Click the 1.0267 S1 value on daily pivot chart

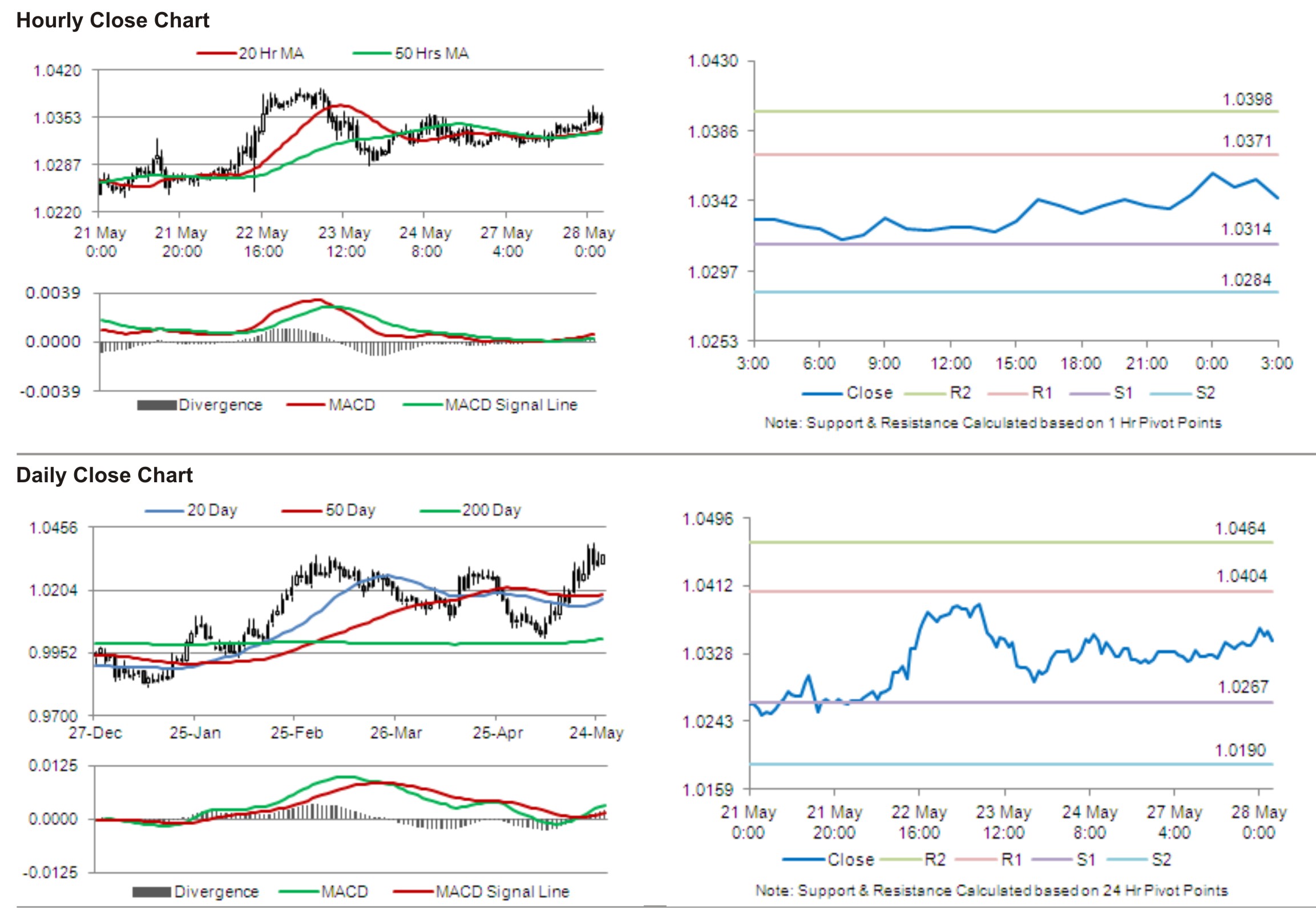click(1243, 687)
